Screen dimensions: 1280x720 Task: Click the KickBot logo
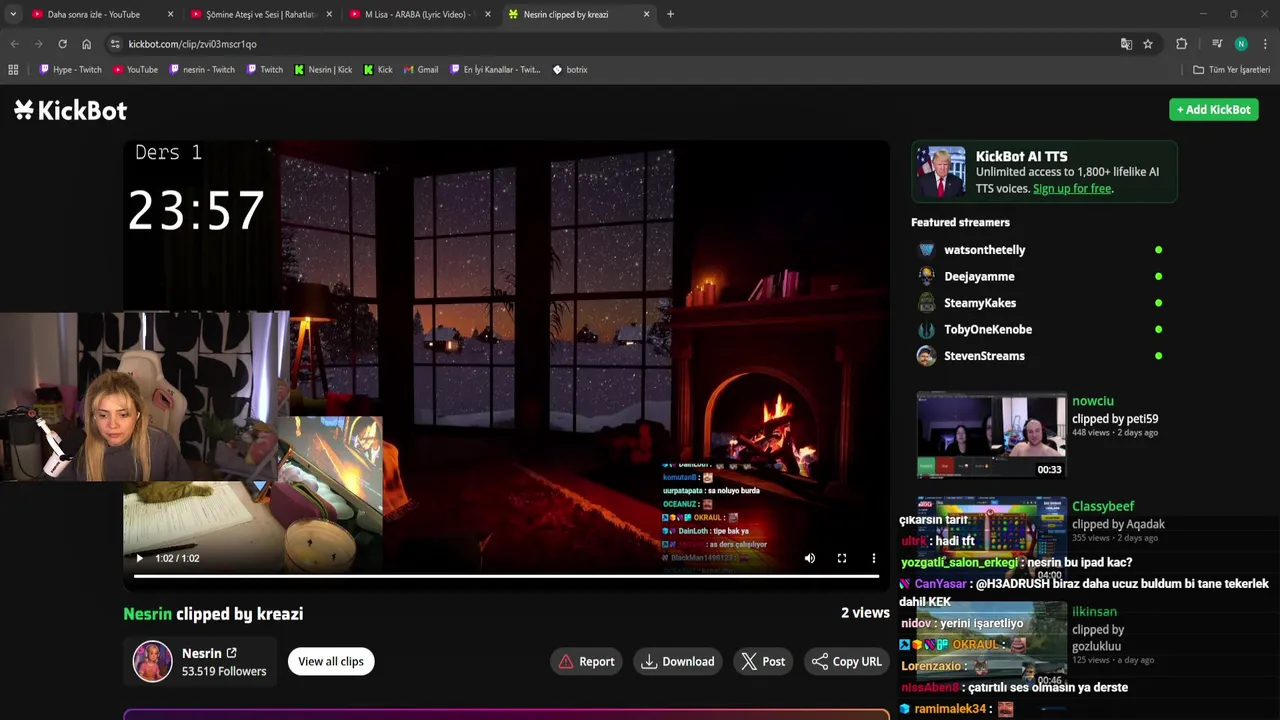click(70, 110)
